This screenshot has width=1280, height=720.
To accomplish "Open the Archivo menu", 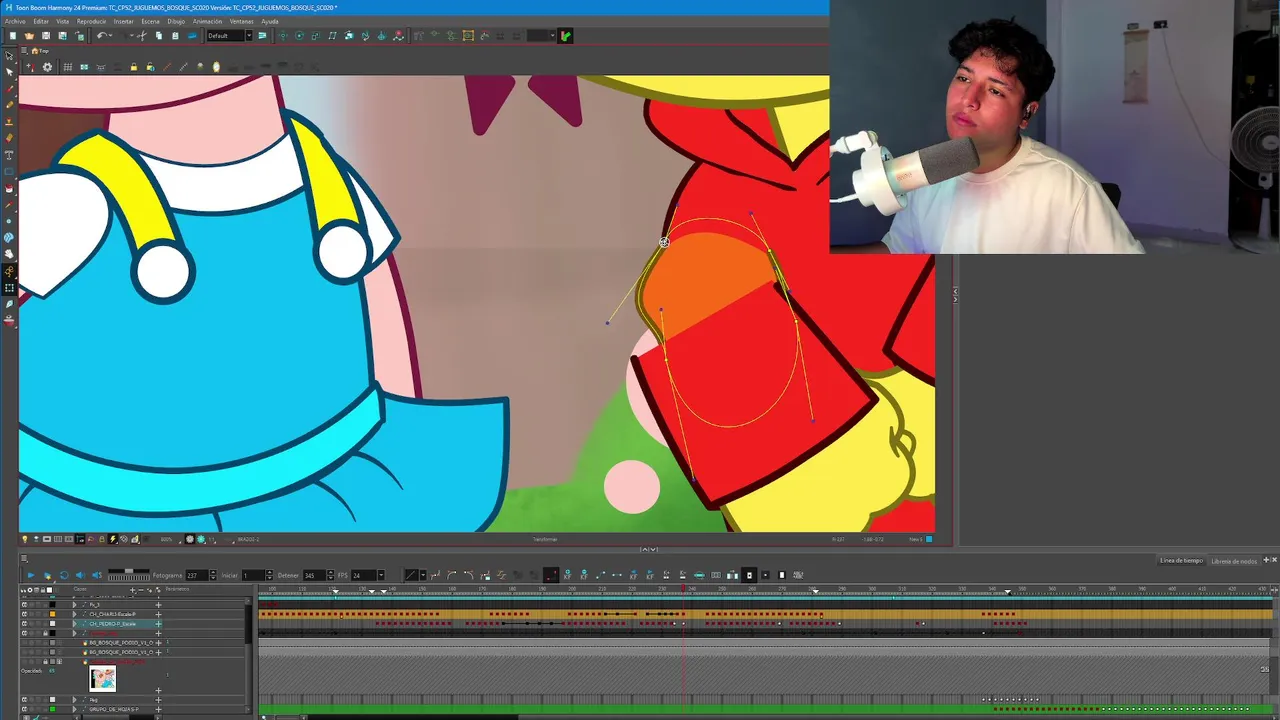I will click(15, 21).
